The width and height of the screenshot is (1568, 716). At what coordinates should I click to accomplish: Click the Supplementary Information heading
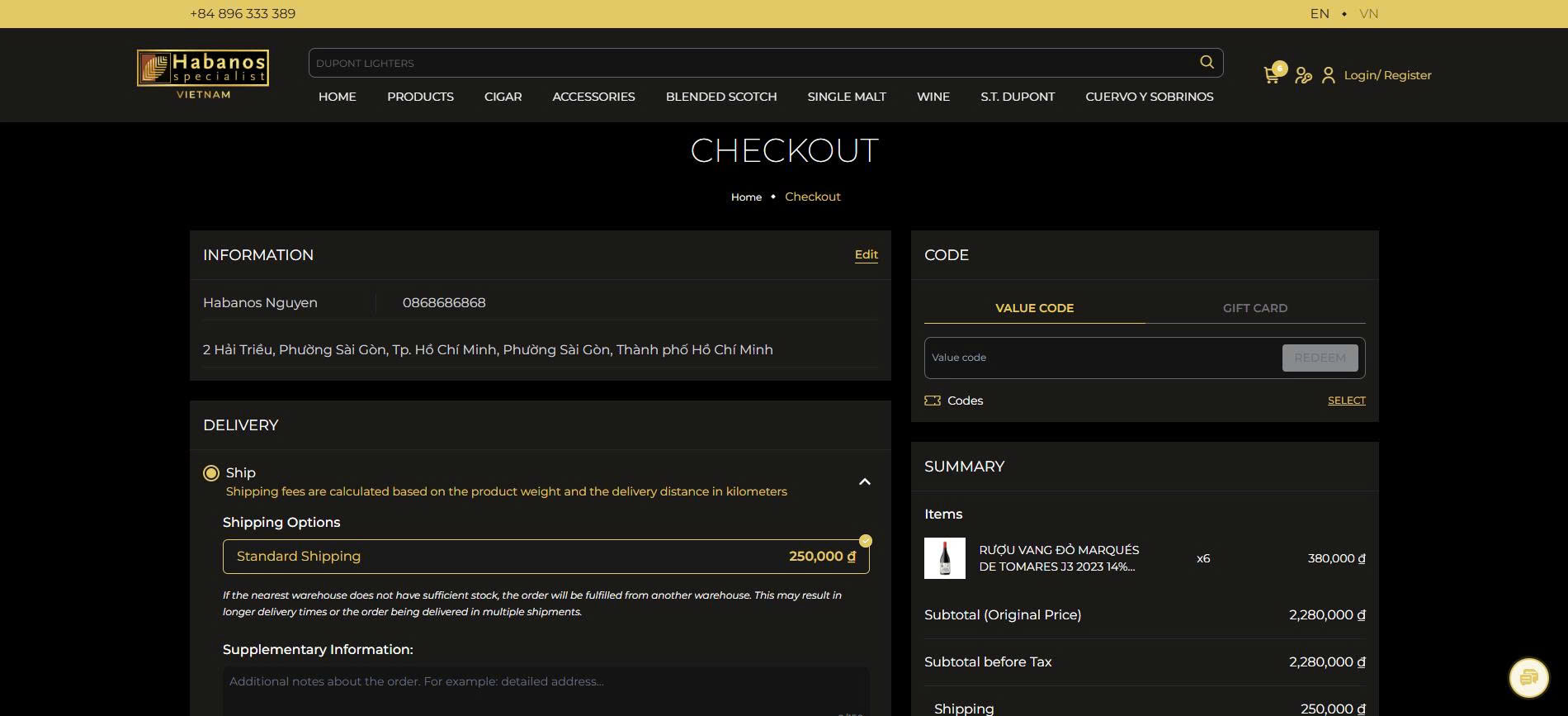(318, 650)
